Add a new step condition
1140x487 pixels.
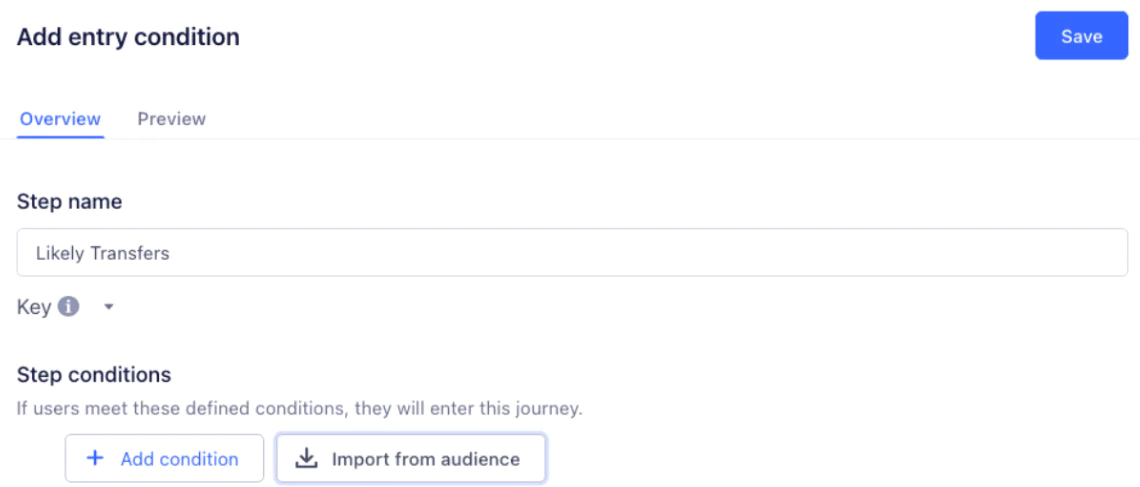(164, 459)
